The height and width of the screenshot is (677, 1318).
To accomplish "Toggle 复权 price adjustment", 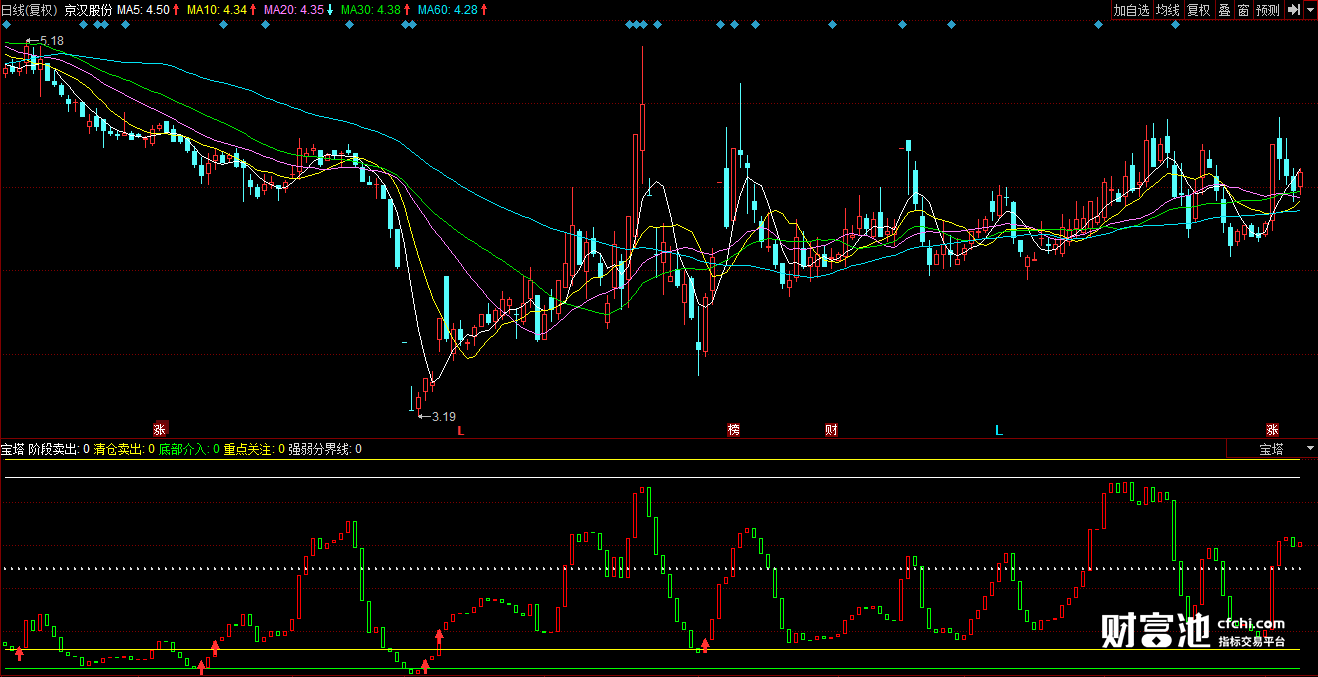I will point(1198,10).
